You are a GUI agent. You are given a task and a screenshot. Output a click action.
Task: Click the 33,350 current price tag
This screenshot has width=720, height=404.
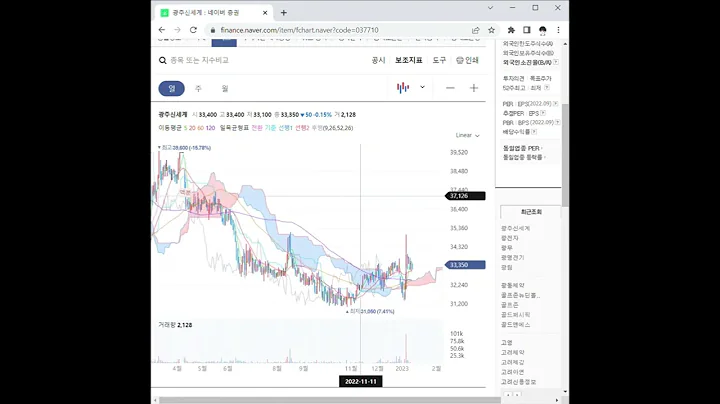pyautogui.click(x=465, y=265)
